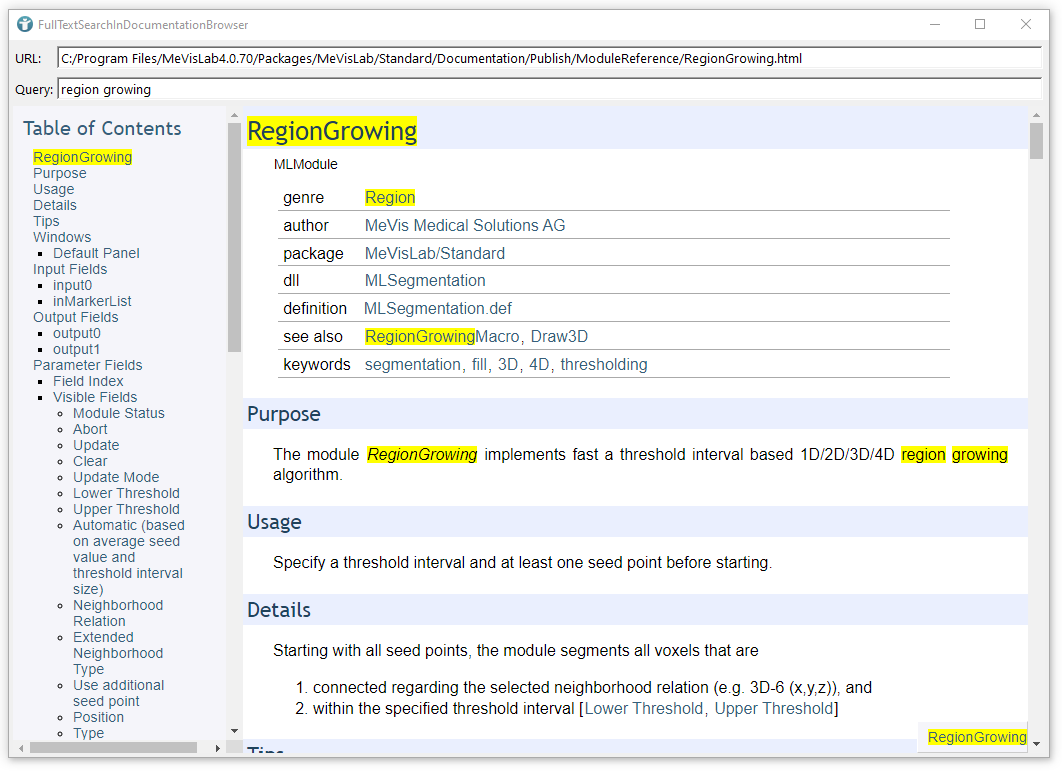This screenshot has height=771, width=1062.
Task: Select Update Mode in Visible Fields list
Action: (116, 477)
